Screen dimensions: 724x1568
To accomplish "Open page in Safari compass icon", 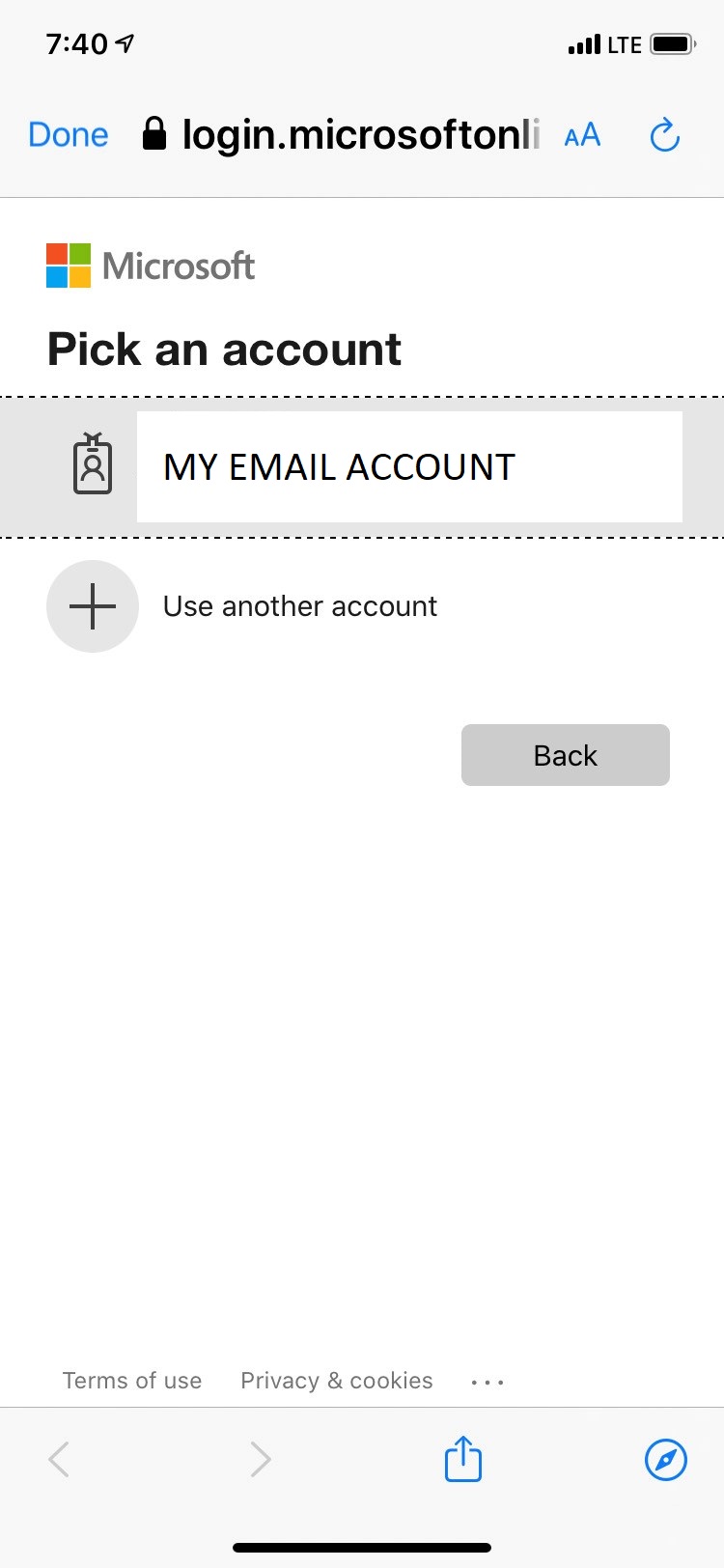I will [x=665, y=1459].
